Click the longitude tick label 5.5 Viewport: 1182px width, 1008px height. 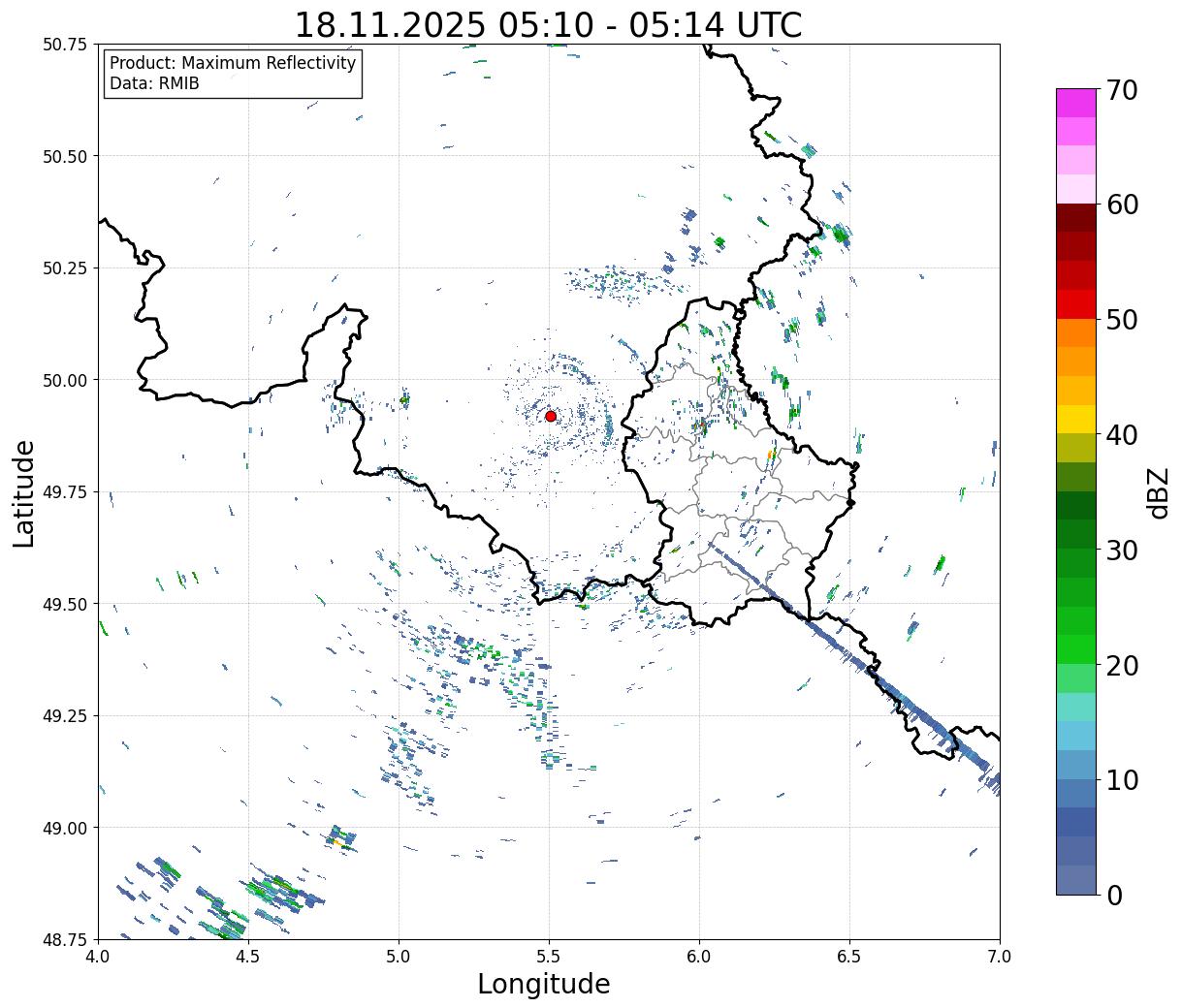pos(549,956)
